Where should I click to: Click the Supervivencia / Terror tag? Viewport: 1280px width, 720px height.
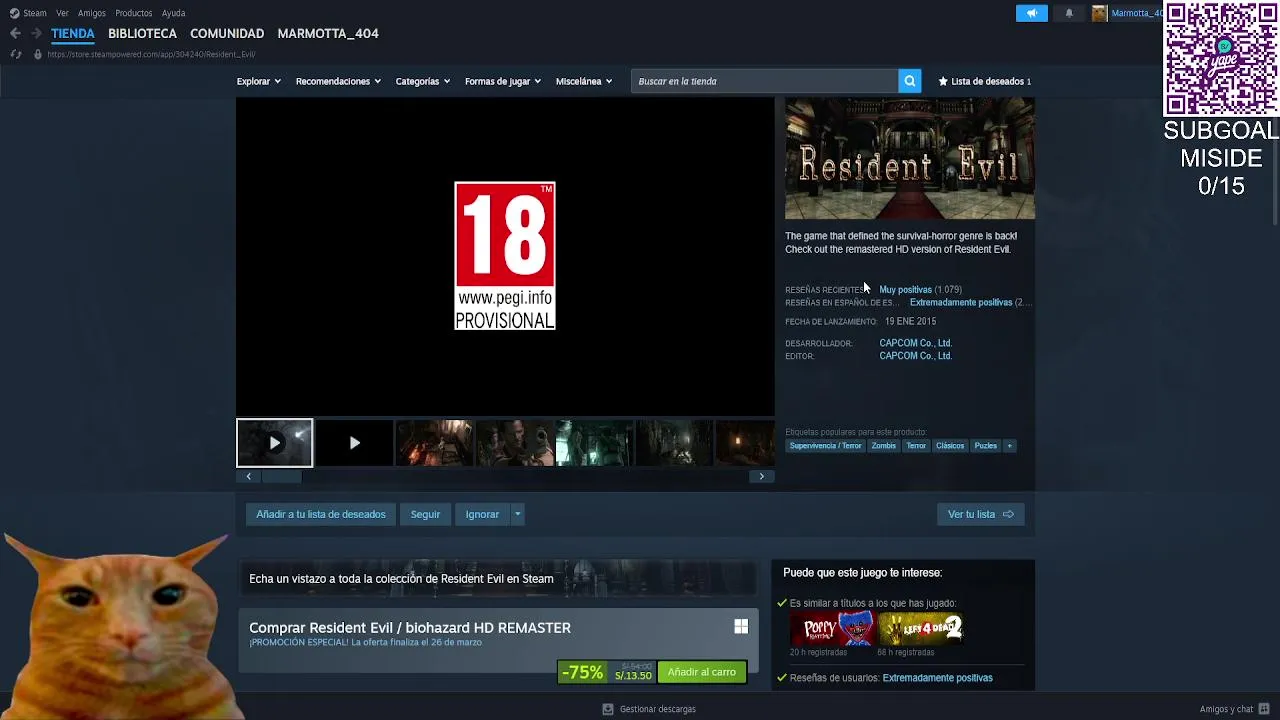pos(825,446)
